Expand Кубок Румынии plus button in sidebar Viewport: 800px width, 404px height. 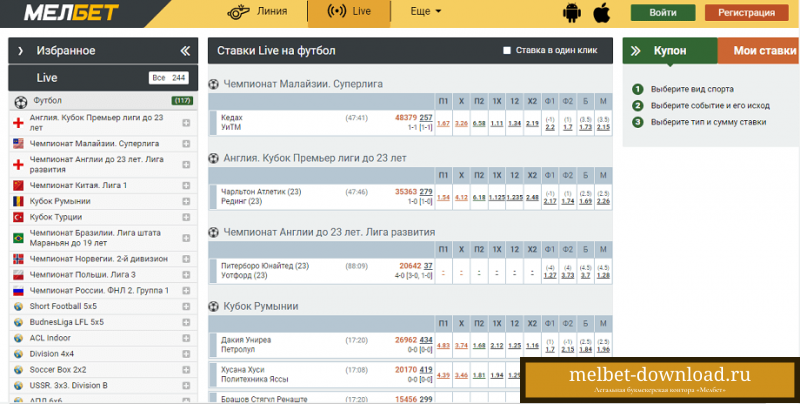tap(186, 201)
